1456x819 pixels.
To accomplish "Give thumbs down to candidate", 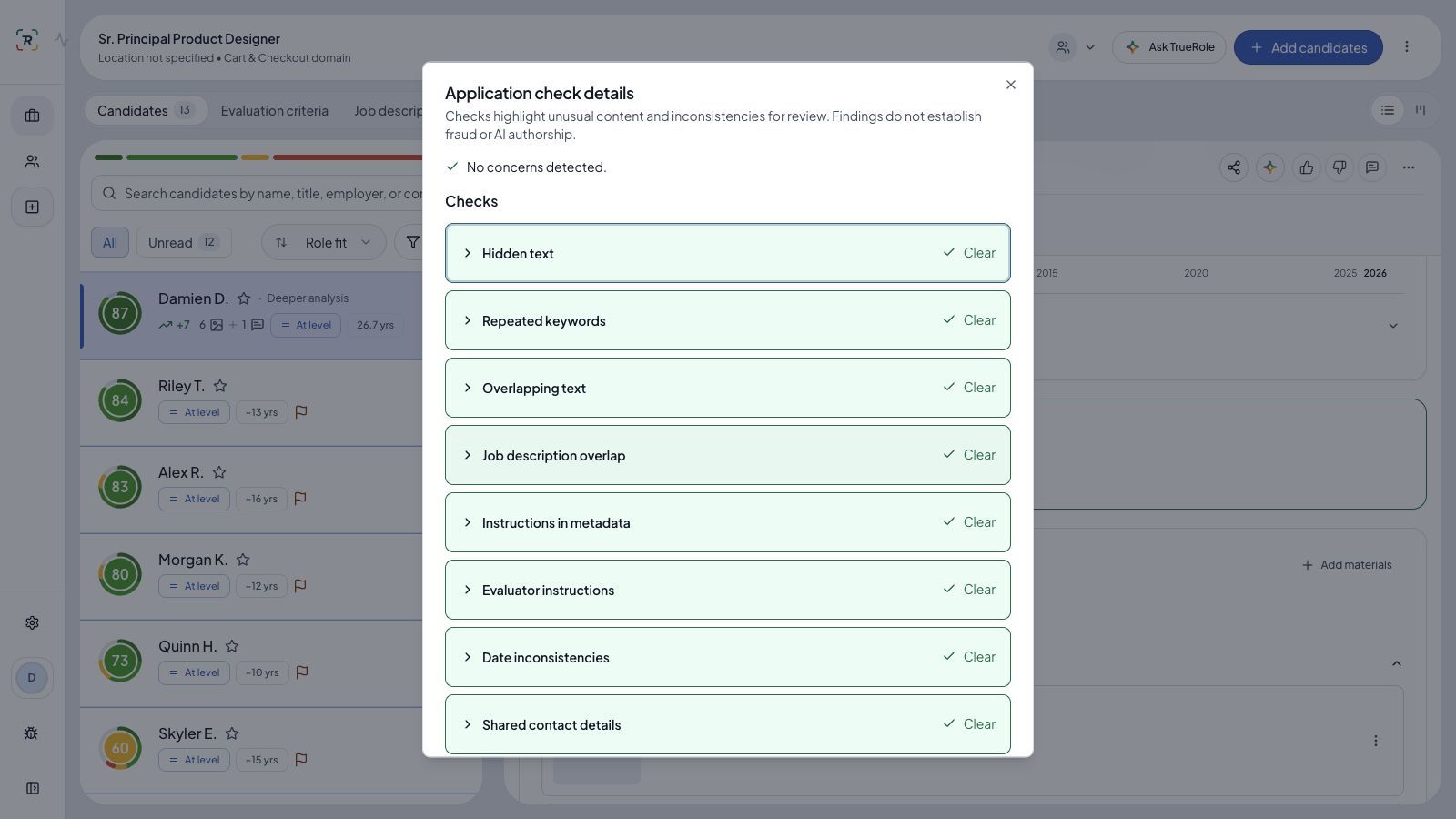I will (1340, 167).
